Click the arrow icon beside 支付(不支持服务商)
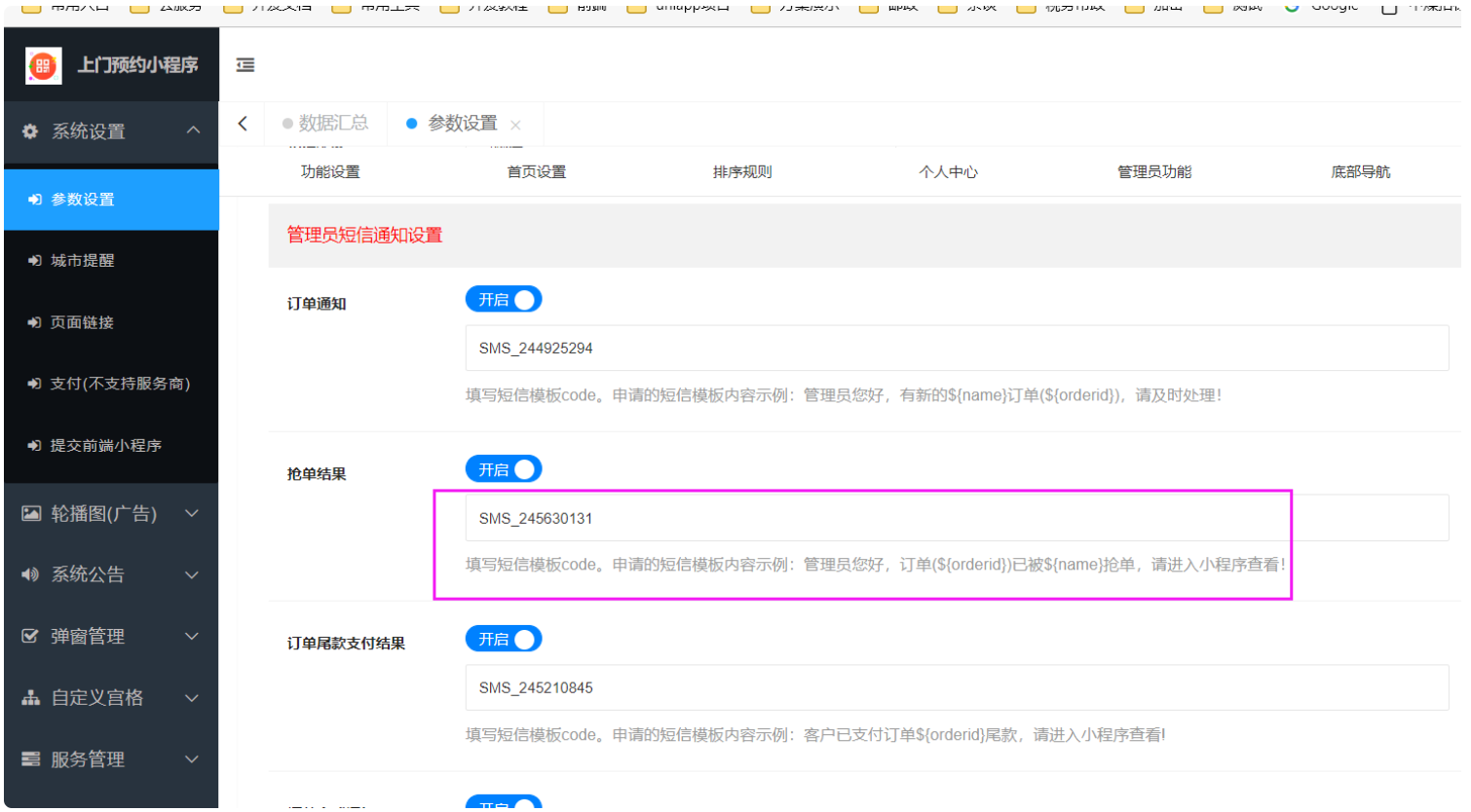The width and height of the screenshot is (1471, 812). [35, 384]
